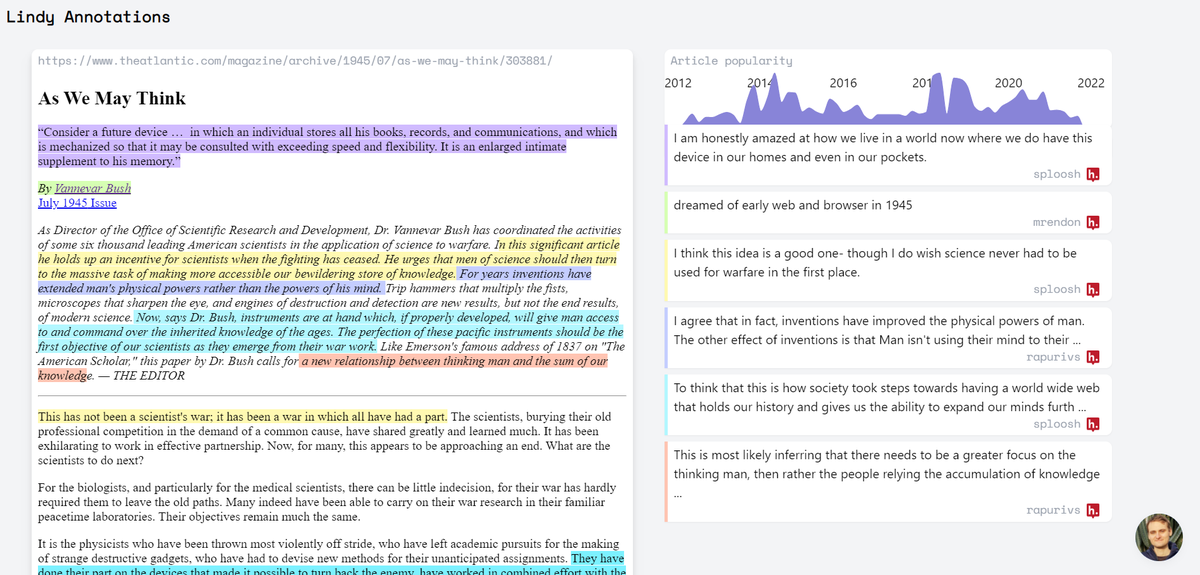Open annotation 'I agree that in fact, inventions'
Image resolution: width=1200 pixels, height=575 pixels.
coord(888,337)
